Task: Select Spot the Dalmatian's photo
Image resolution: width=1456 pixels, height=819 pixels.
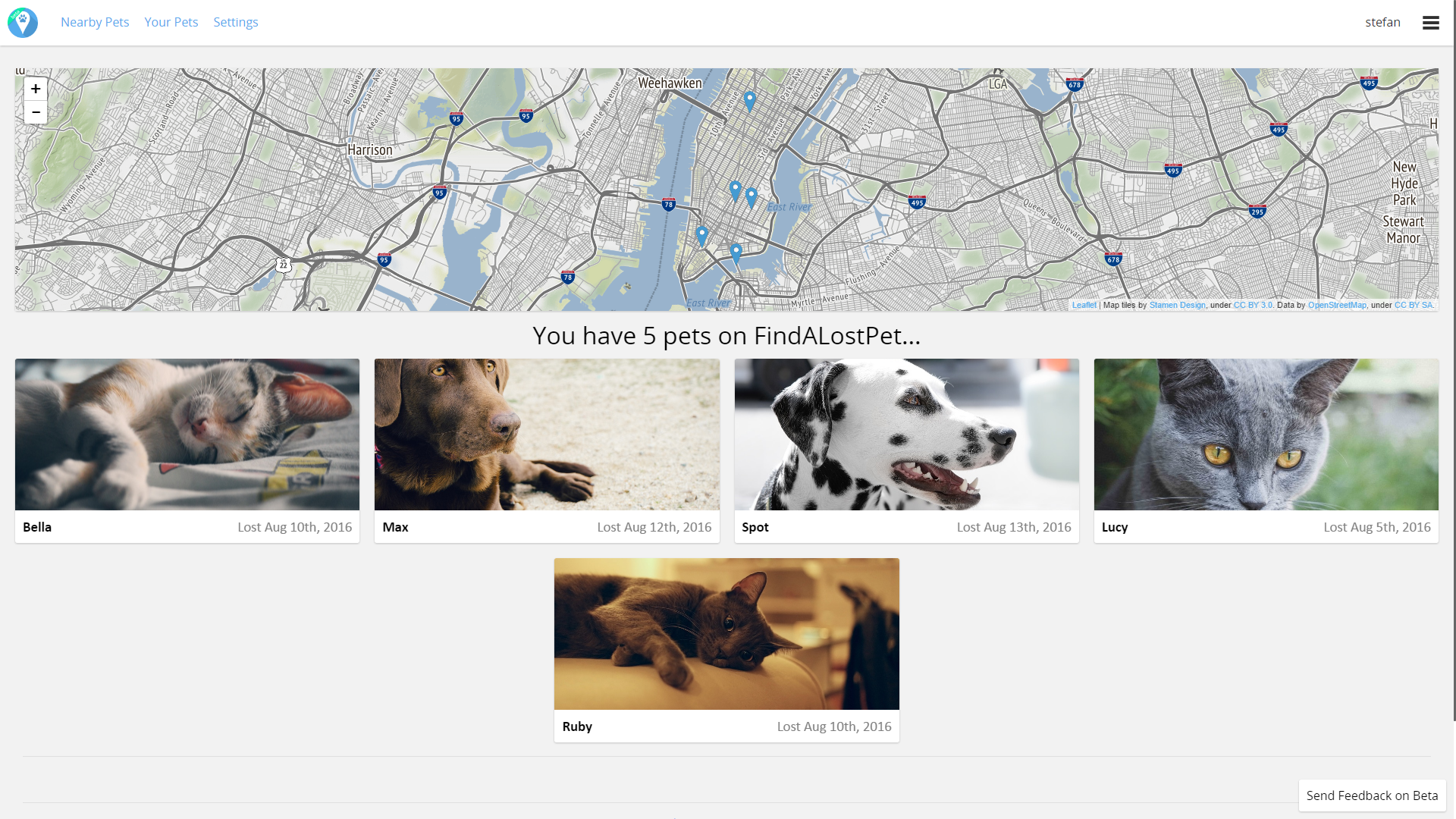Action: [x=906, y=435]
